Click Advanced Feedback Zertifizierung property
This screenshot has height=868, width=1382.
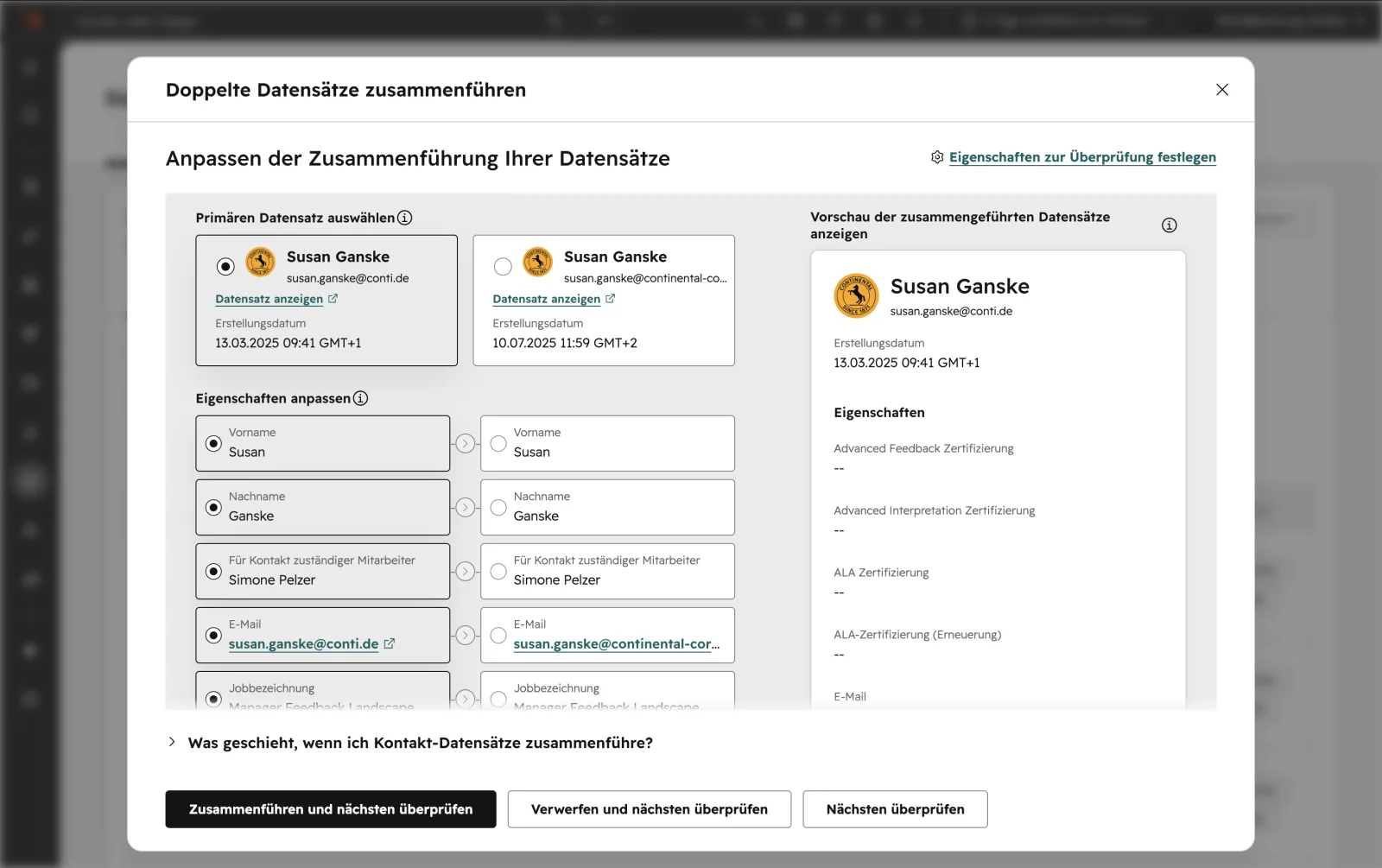coord(923,448)
